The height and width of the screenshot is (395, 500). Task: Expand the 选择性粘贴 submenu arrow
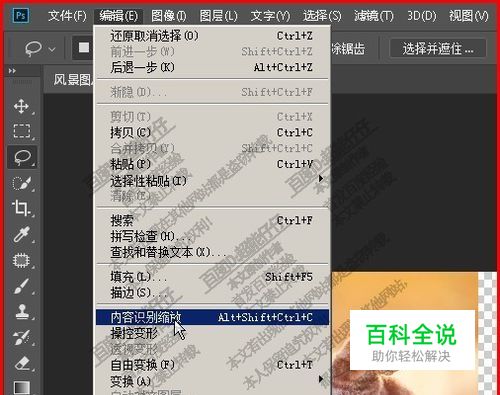click(x=321, y=178)
